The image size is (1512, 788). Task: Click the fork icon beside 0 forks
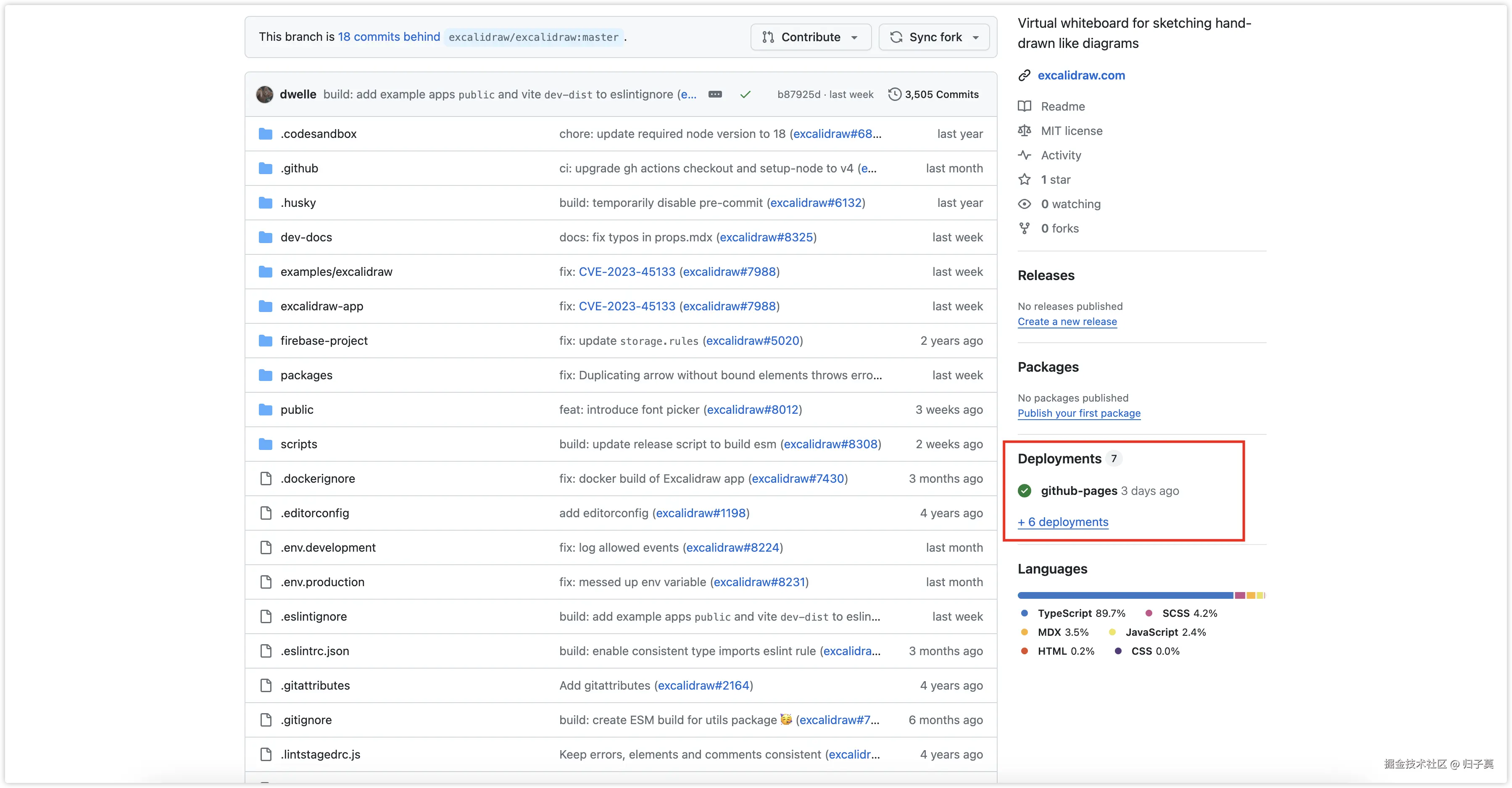(1024, 228)
